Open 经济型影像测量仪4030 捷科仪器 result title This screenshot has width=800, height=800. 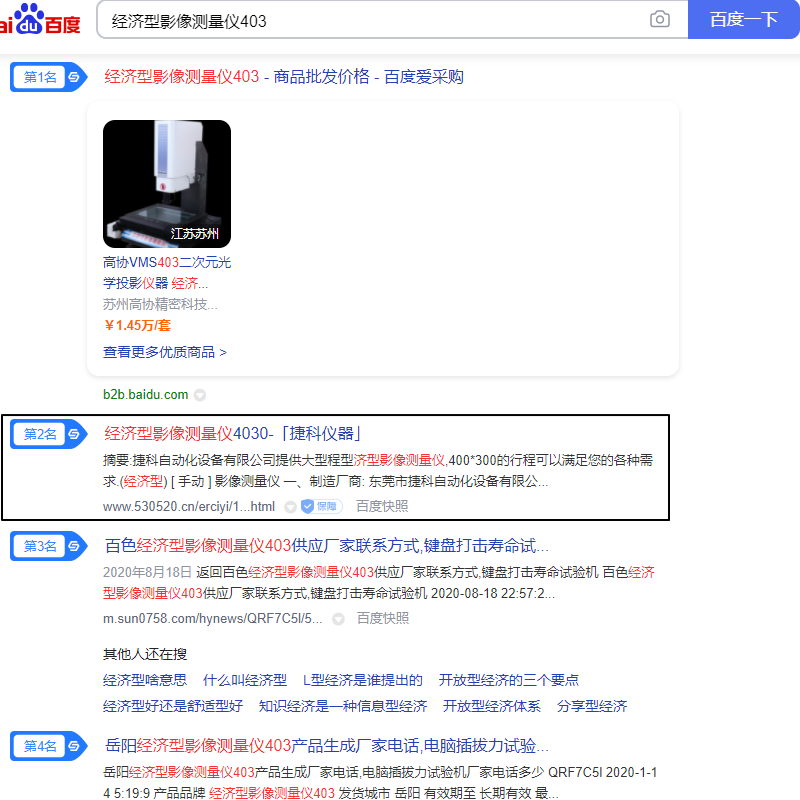(x=233, y=434)
